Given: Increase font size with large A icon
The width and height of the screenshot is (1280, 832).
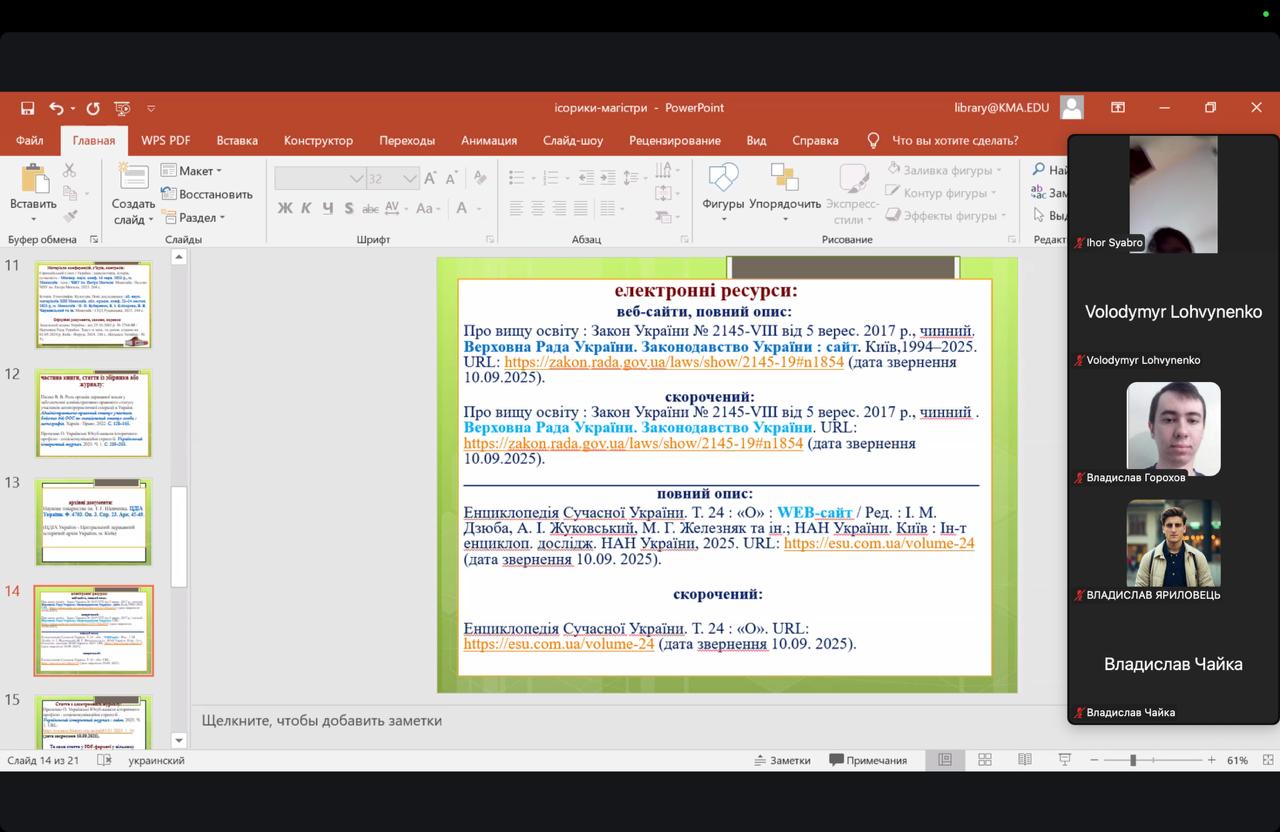Looking at the screenshot, I should click(430, 178).
